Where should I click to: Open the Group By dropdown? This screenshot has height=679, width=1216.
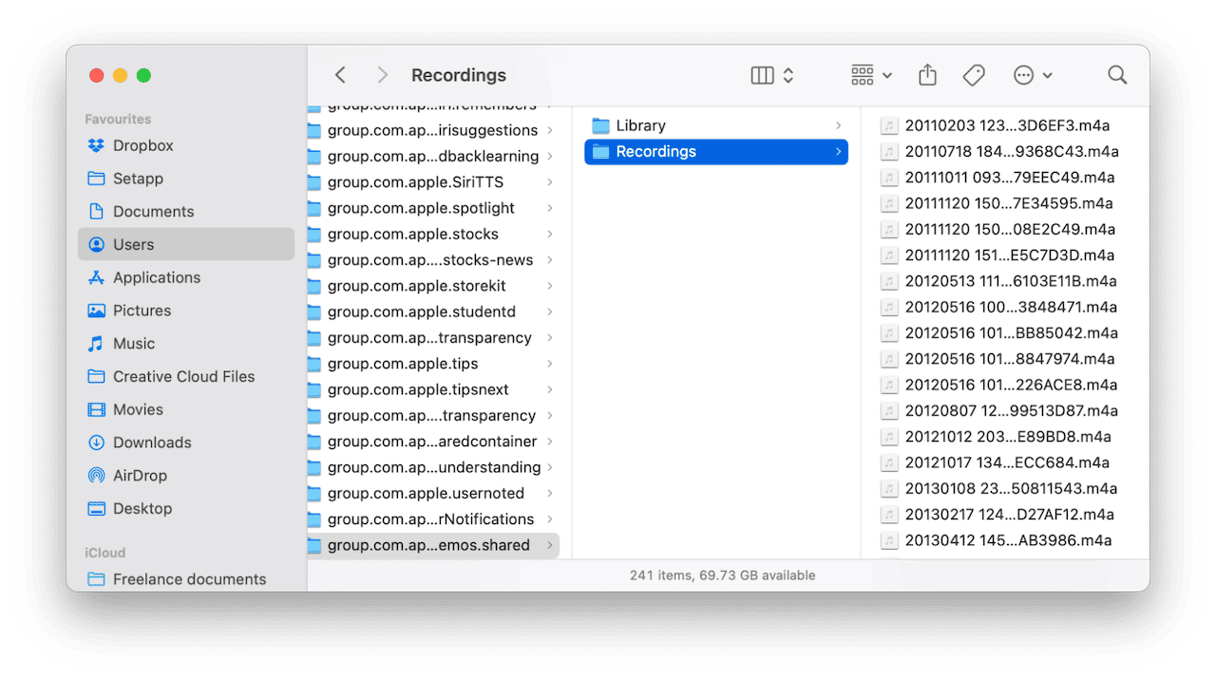click(x=871, y=75)
